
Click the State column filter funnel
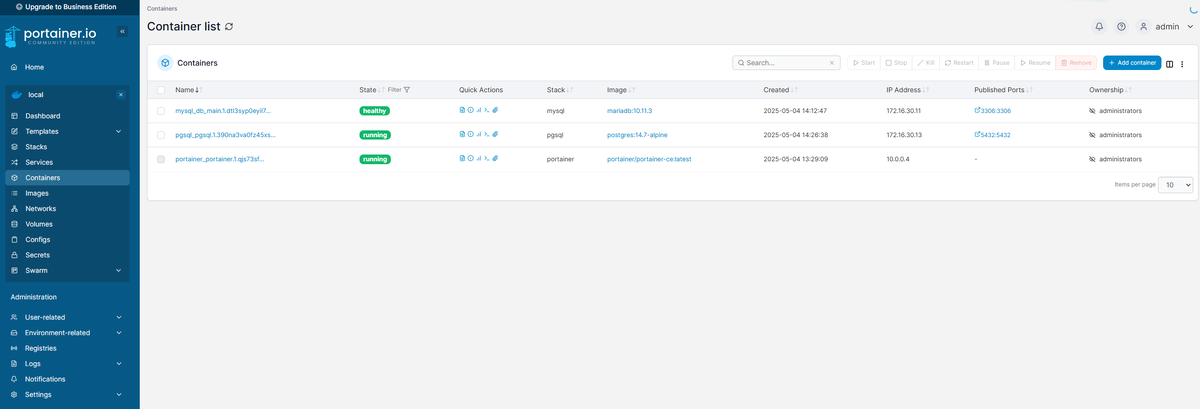pos(407,90)
